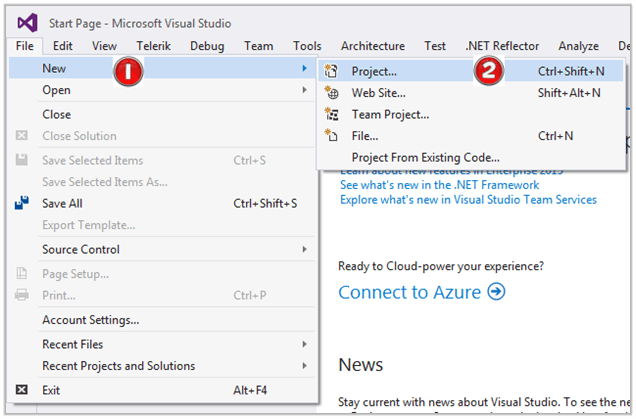Select Project From Existing Code entry
The image size is (636, 419).
pos(425,157)
